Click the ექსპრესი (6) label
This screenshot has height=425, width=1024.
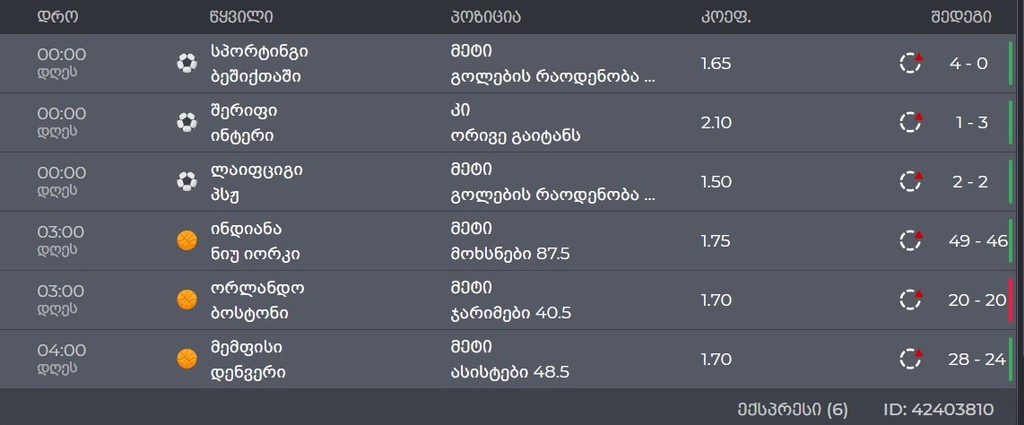point(792,409)
